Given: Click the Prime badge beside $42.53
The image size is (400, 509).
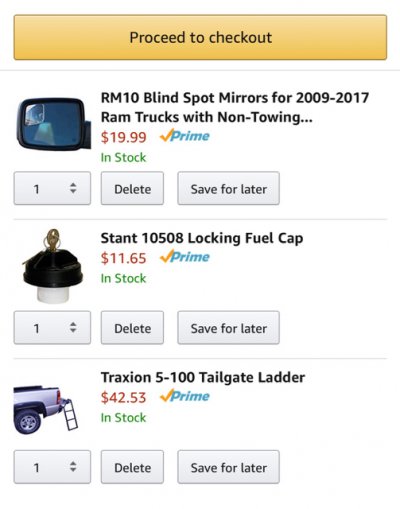Looking at the screenshot, I should [185, 396].
